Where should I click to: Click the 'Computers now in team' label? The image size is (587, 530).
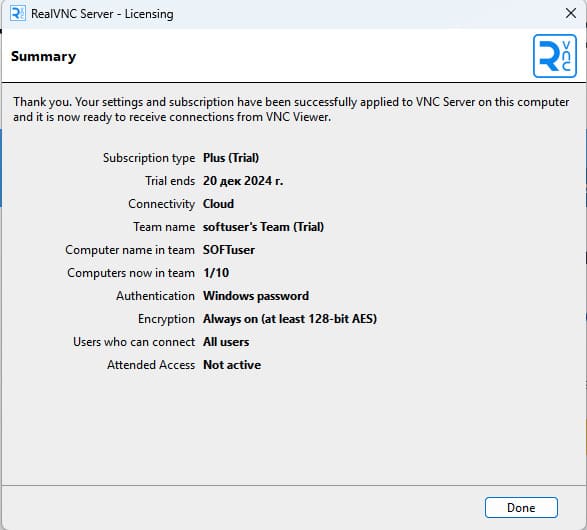(x=131, y=273)
